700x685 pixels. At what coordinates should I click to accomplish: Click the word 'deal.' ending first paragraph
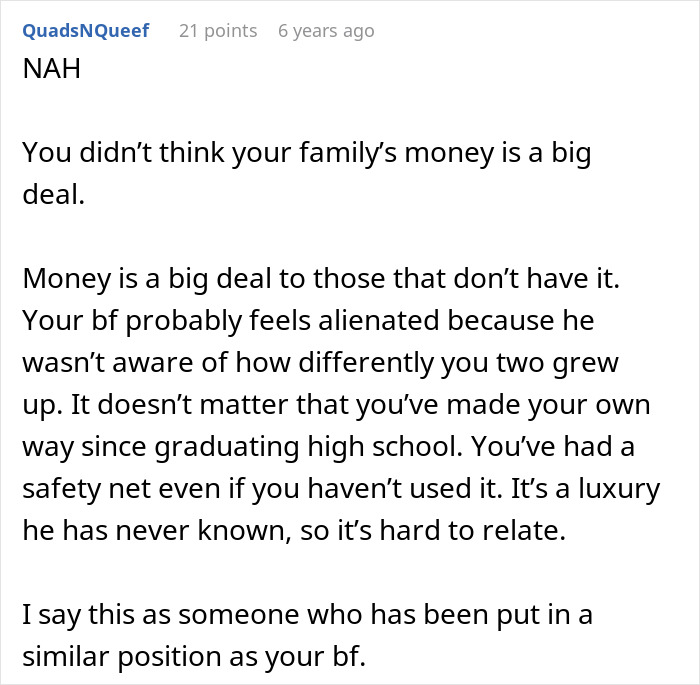(x=53, y=195)
